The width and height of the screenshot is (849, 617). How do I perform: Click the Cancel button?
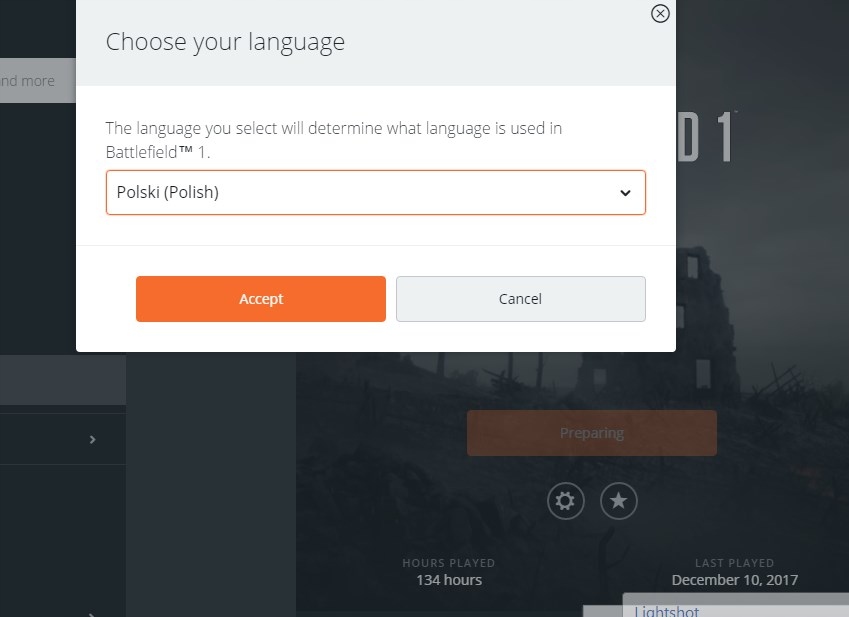(520, 299)
